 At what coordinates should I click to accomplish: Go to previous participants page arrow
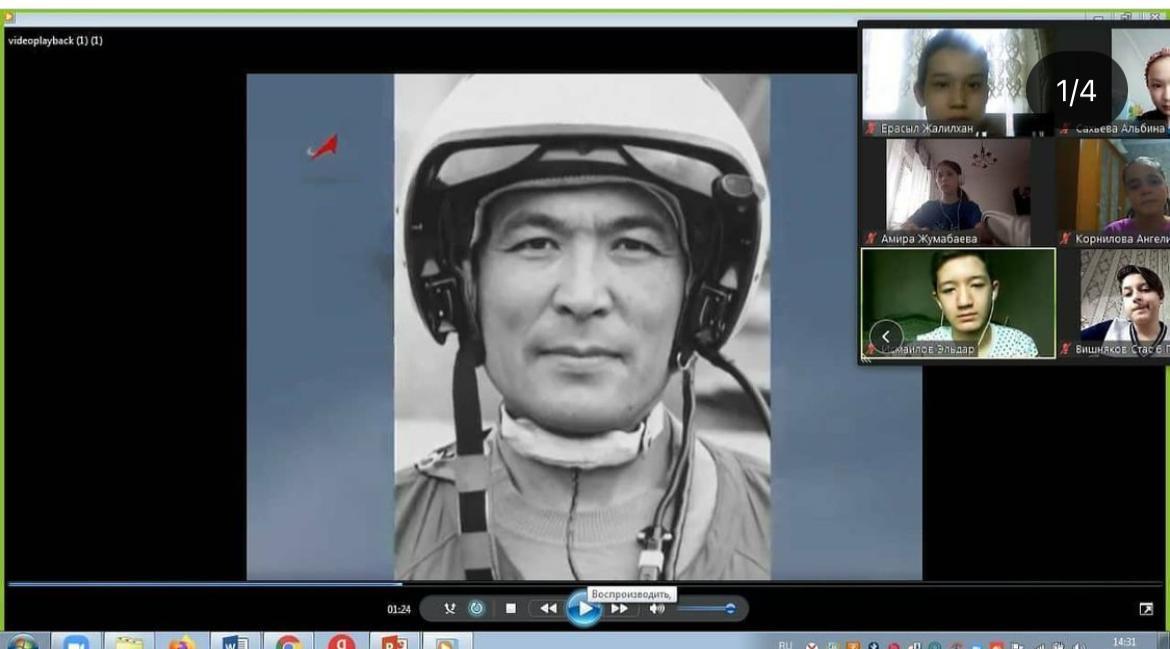[x=885, y=337]
